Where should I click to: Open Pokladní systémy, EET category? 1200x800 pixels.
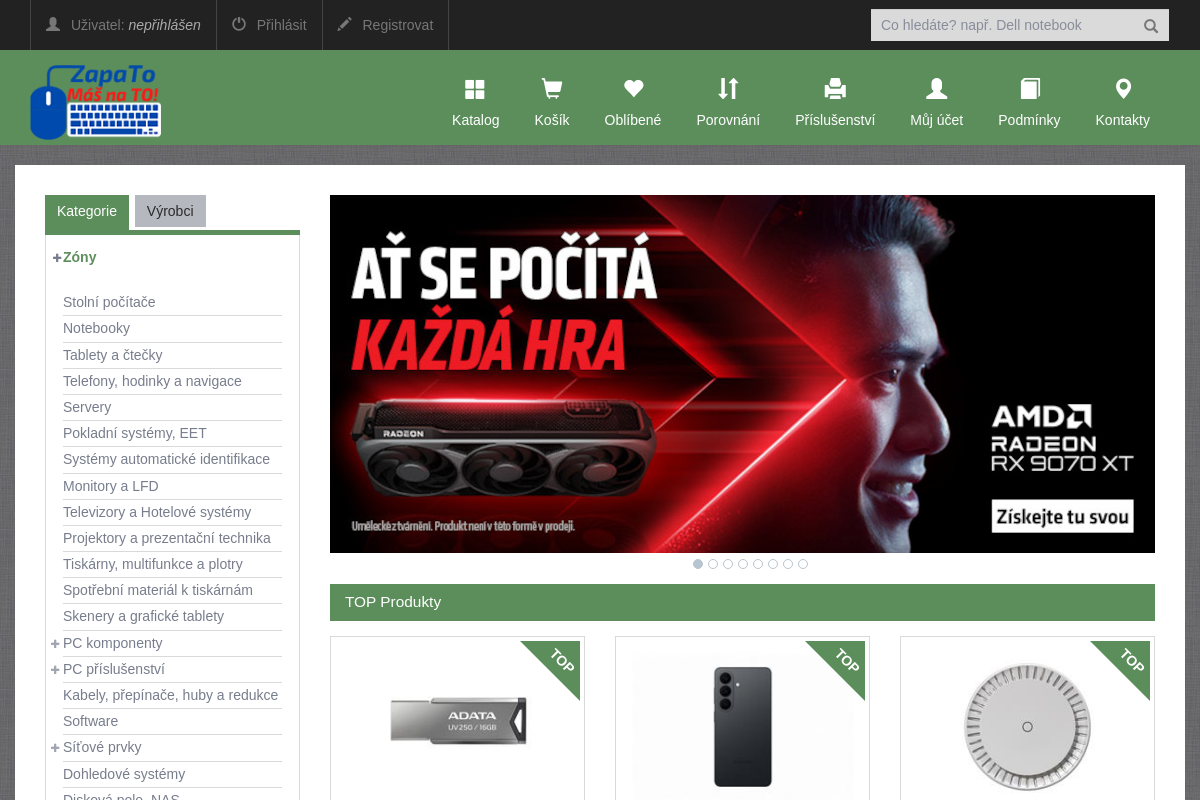135,433
